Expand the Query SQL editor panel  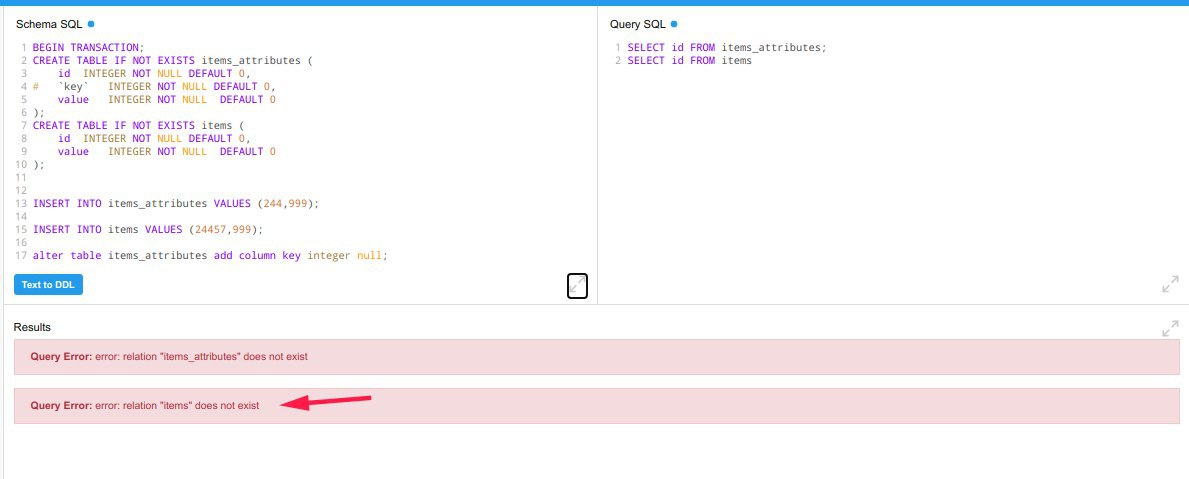tap(1170, 285)
